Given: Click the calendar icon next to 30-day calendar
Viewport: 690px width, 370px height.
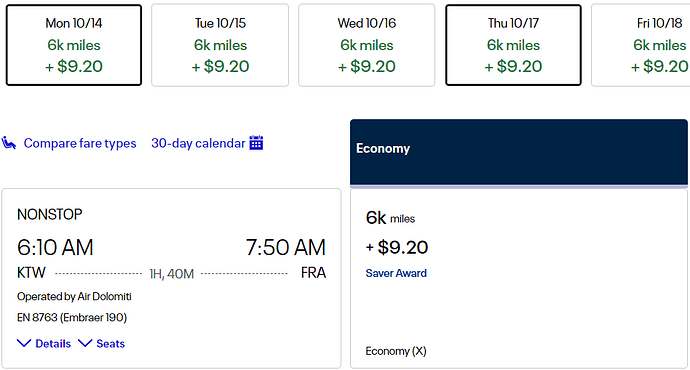Looking at the screenshot, I should pos(256,143).
